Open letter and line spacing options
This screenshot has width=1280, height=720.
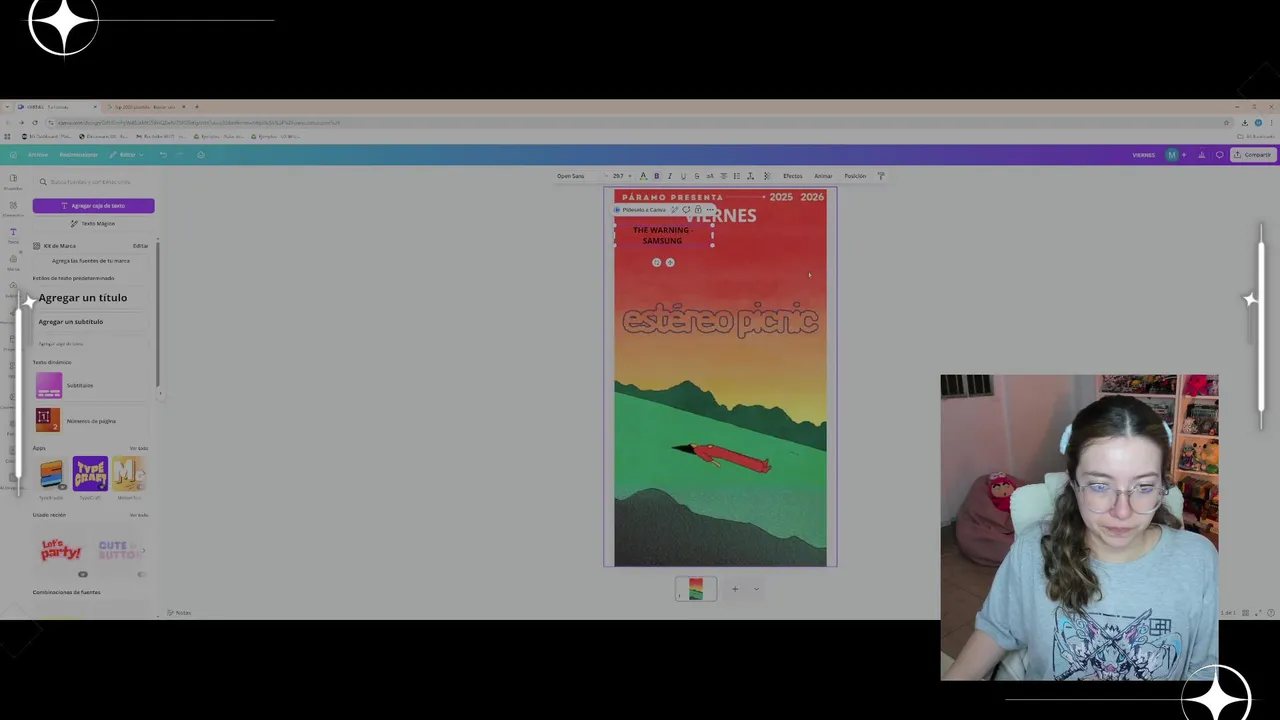click(x=750, y=176)
